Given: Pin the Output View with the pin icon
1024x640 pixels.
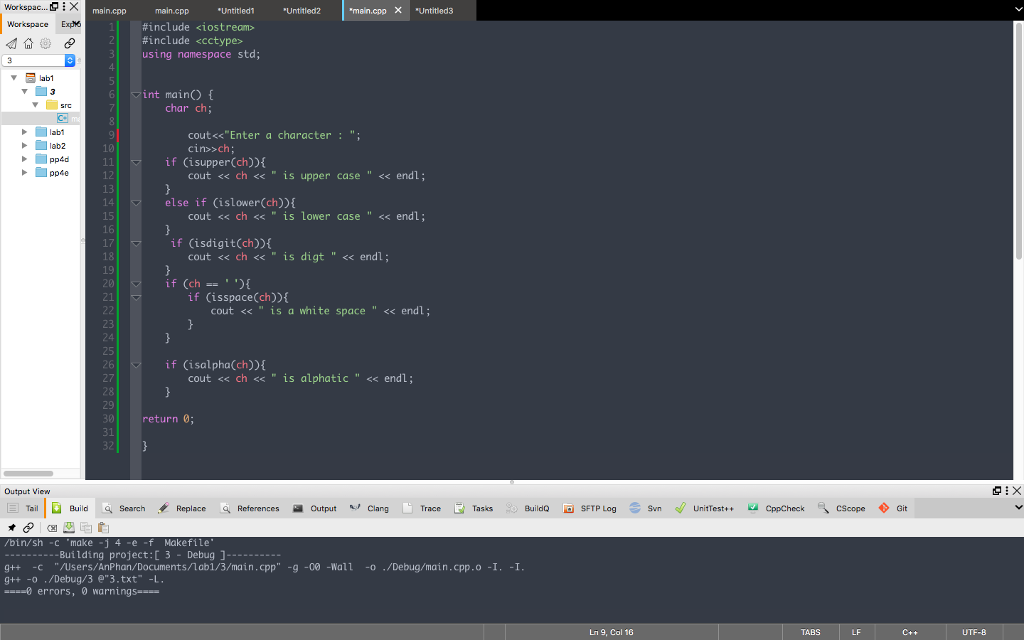Looking at the screenshot, I should tap(12, 527).
